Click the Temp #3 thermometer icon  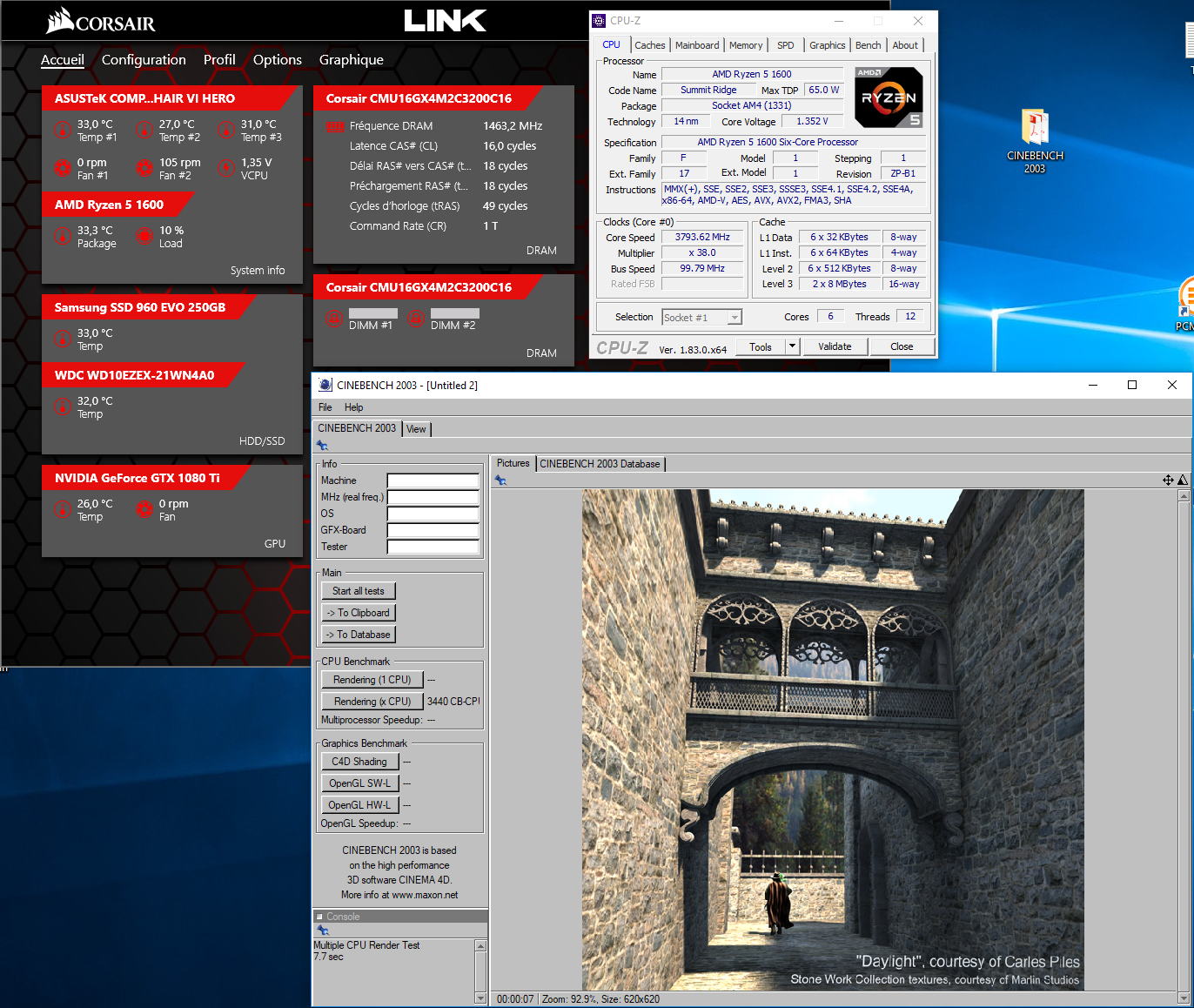click(x=226, y=131)
